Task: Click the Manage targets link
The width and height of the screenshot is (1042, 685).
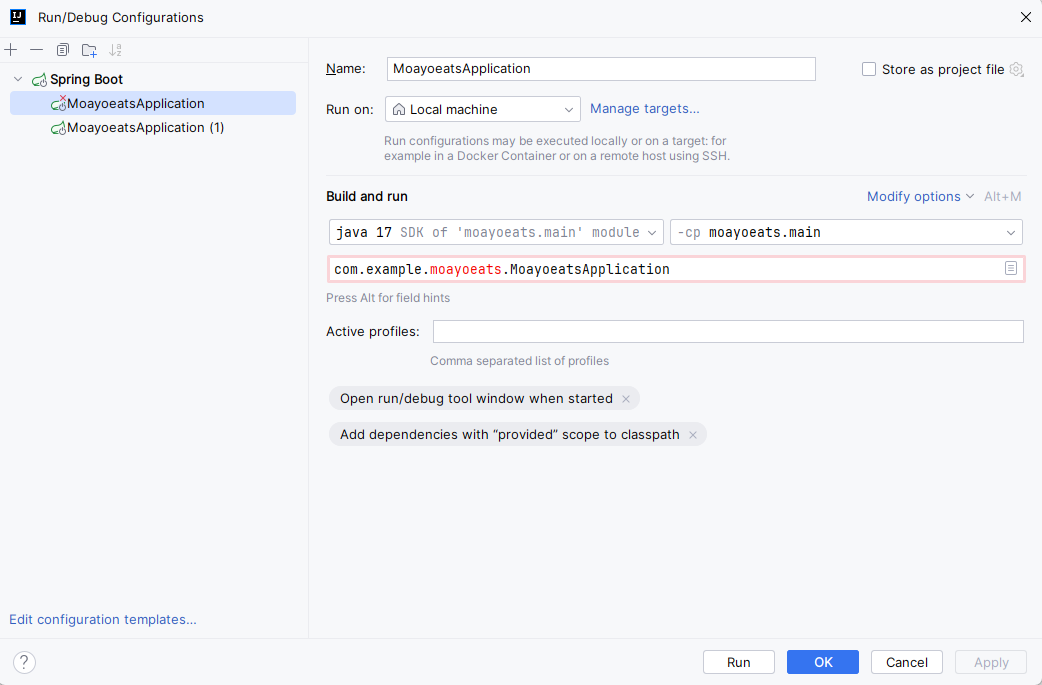Action: (645, 108)
